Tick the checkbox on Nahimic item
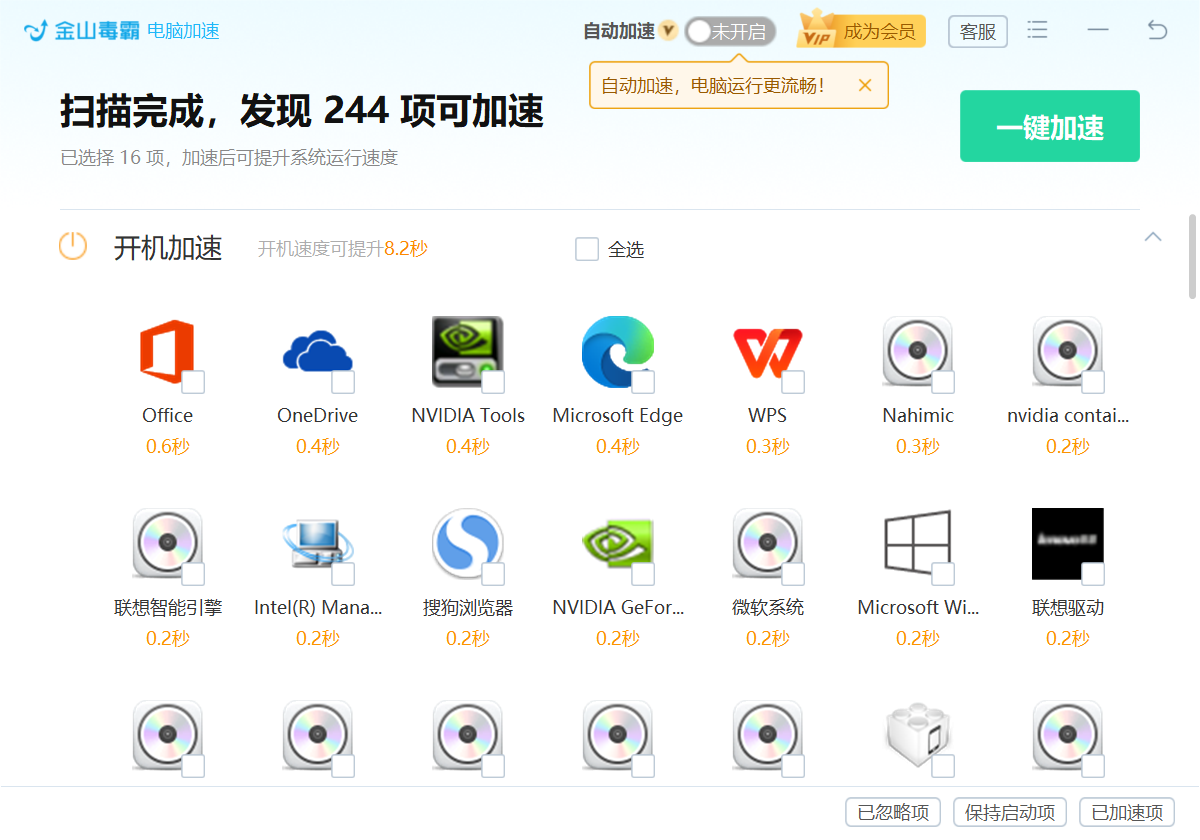 click(x=943, y=382)
